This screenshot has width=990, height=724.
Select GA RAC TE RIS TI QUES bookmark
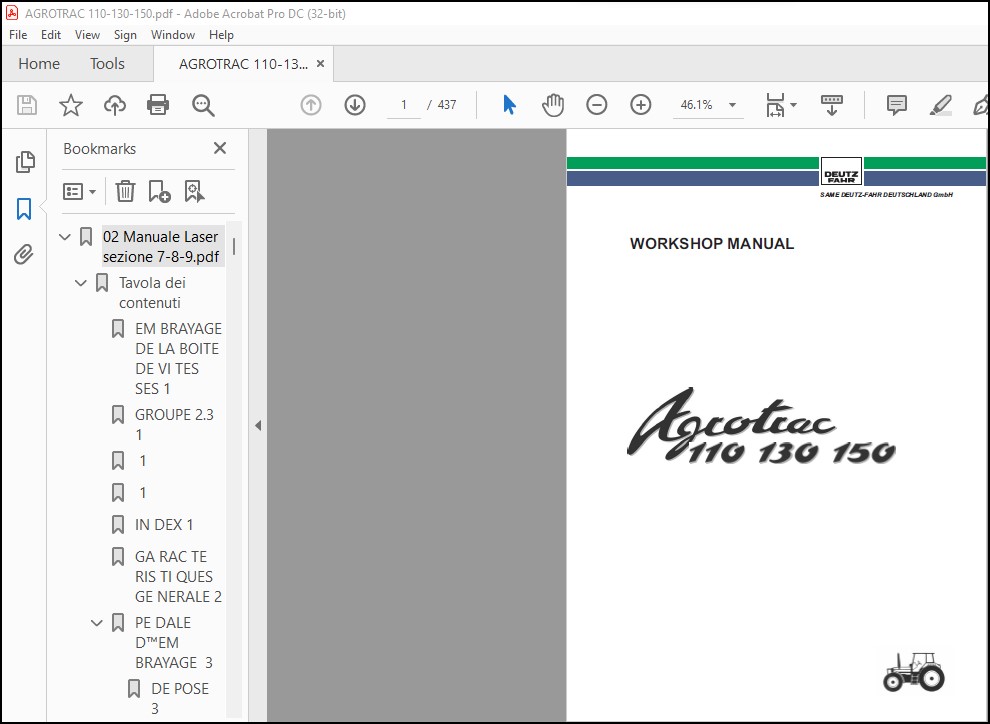pos(178,576)
